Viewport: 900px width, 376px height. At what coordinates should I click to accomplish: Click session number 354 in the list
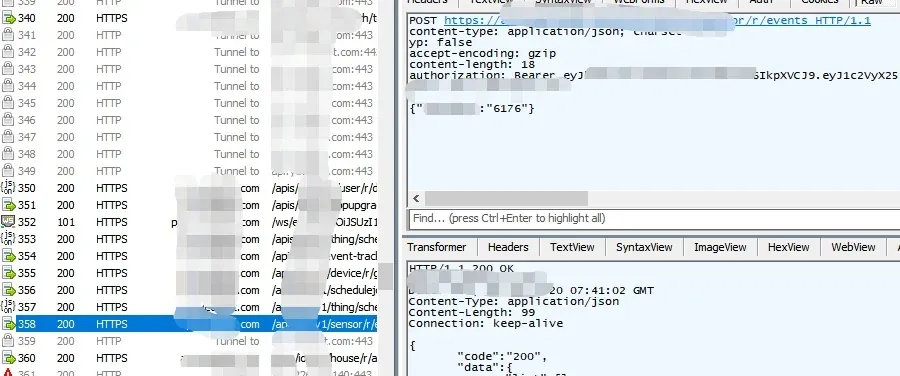pos(26,256)
